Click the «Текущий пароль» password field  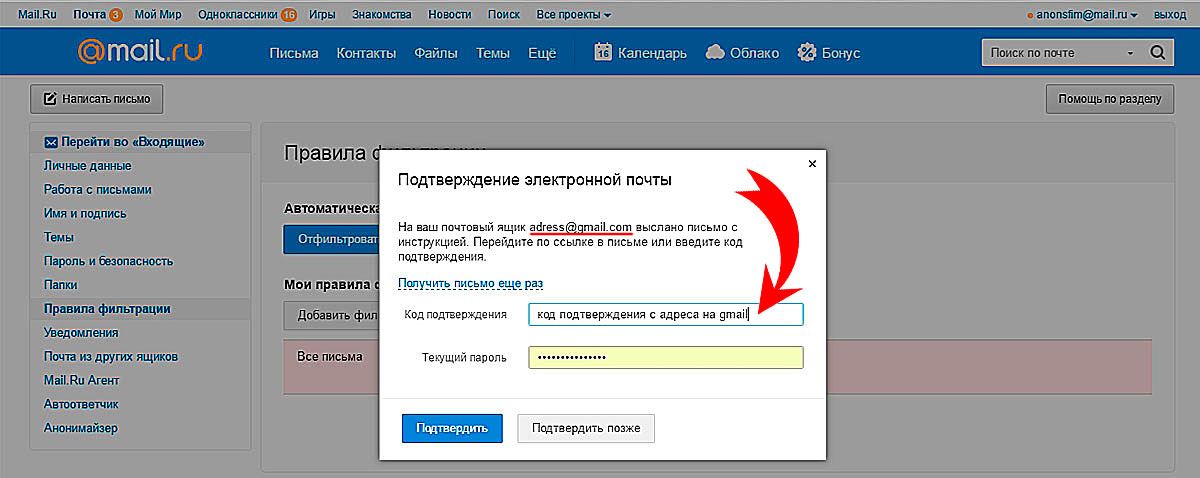(x=665, y=357)
